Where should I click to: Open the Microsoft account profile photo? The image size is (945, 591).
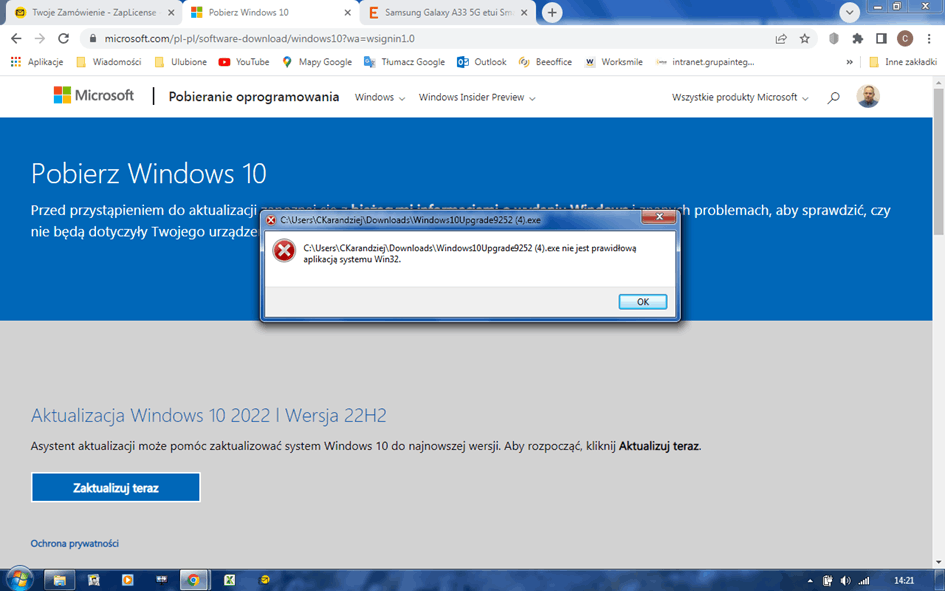click(868, 96)
